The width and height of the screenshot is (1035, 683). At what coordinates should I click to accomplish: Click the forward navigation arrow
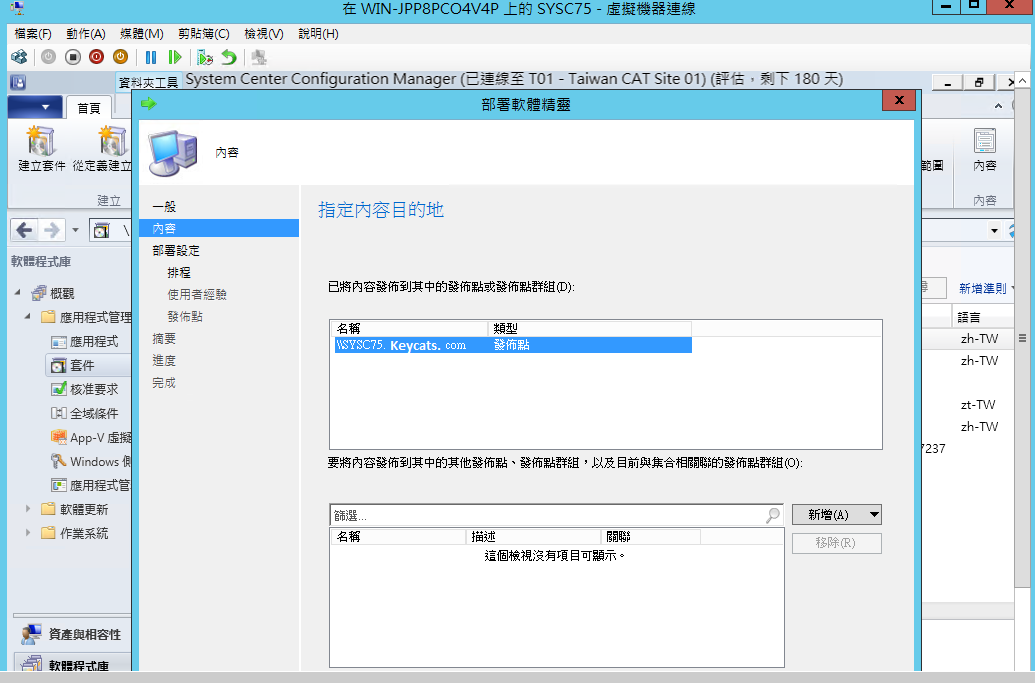pyautogui.click(x=51, y=230)
